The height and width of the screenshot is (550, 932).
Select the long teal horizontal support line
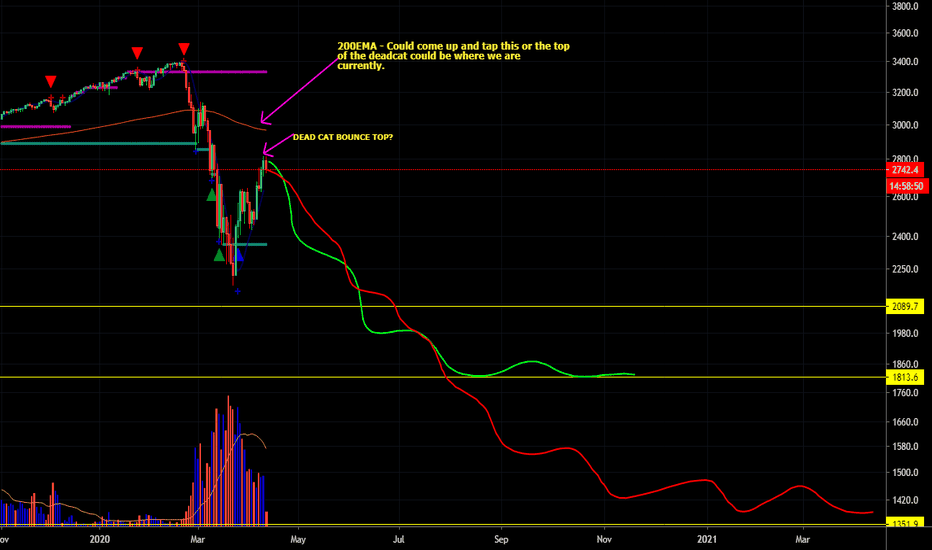97,143
